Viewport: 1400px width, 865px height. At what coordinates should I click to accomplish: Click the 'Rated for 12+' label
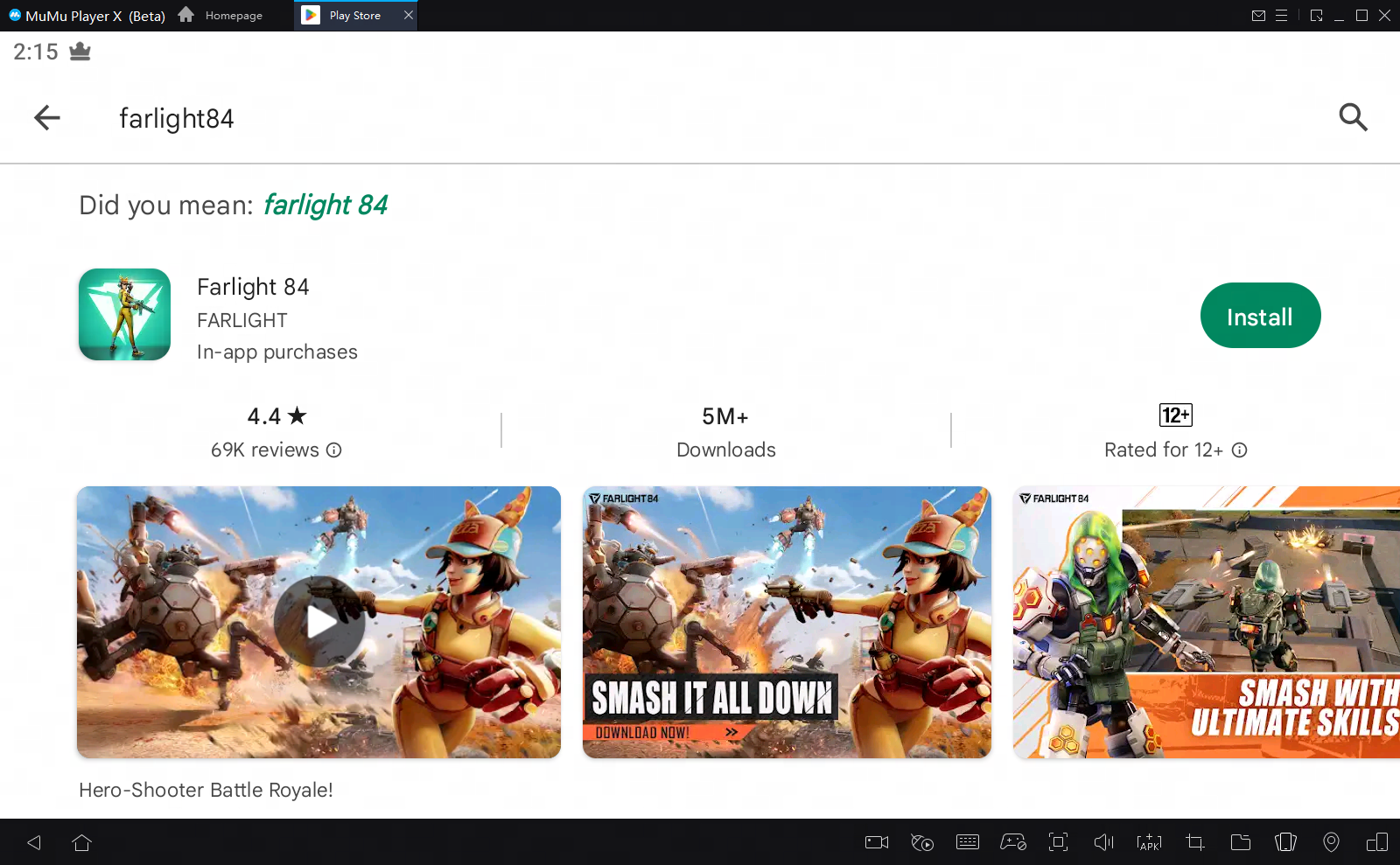(x=1164, y=450)
